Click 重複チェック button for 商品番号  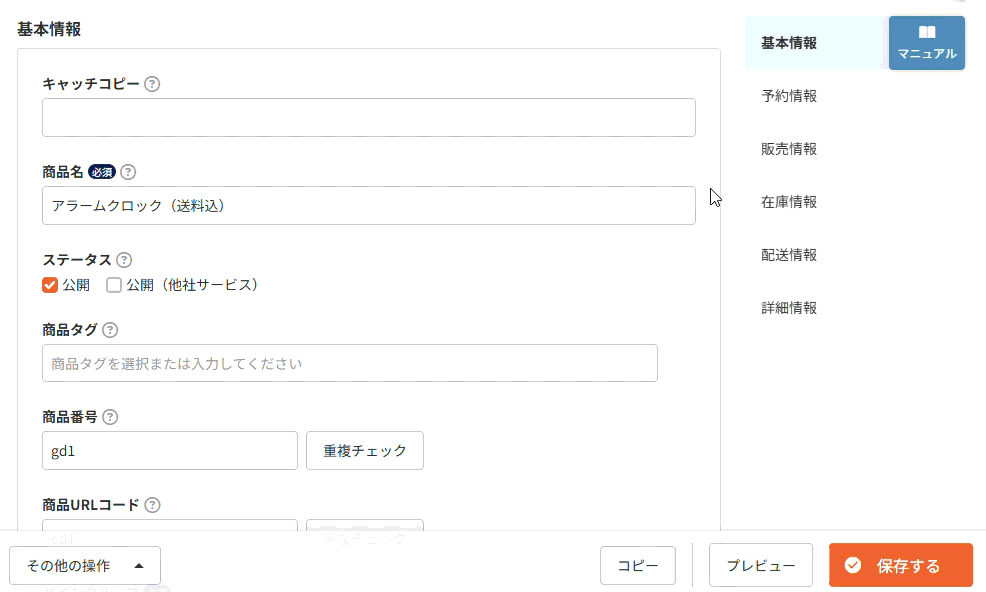365,450
